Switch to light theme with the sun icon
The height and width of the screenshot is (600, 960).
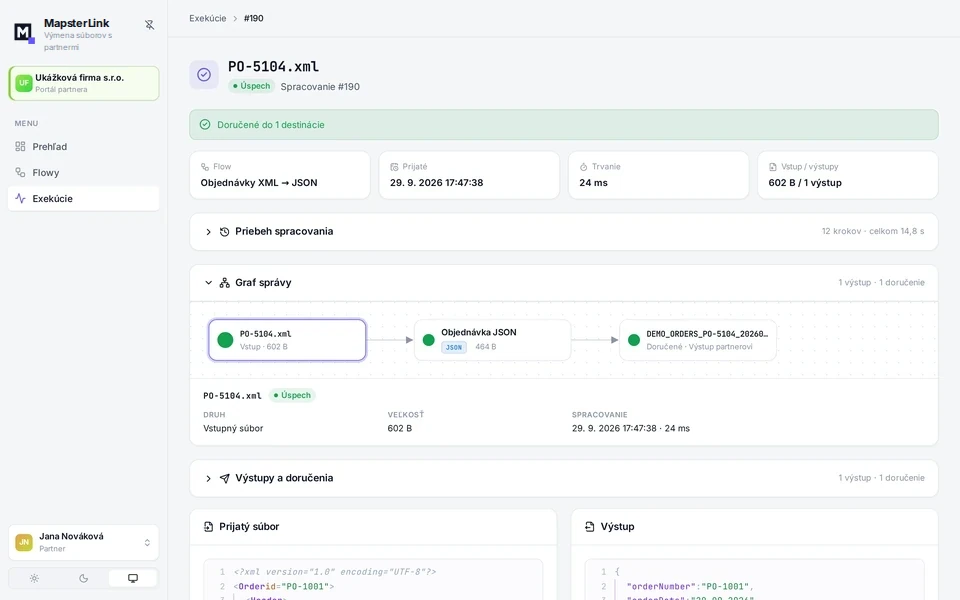(34, 578)
